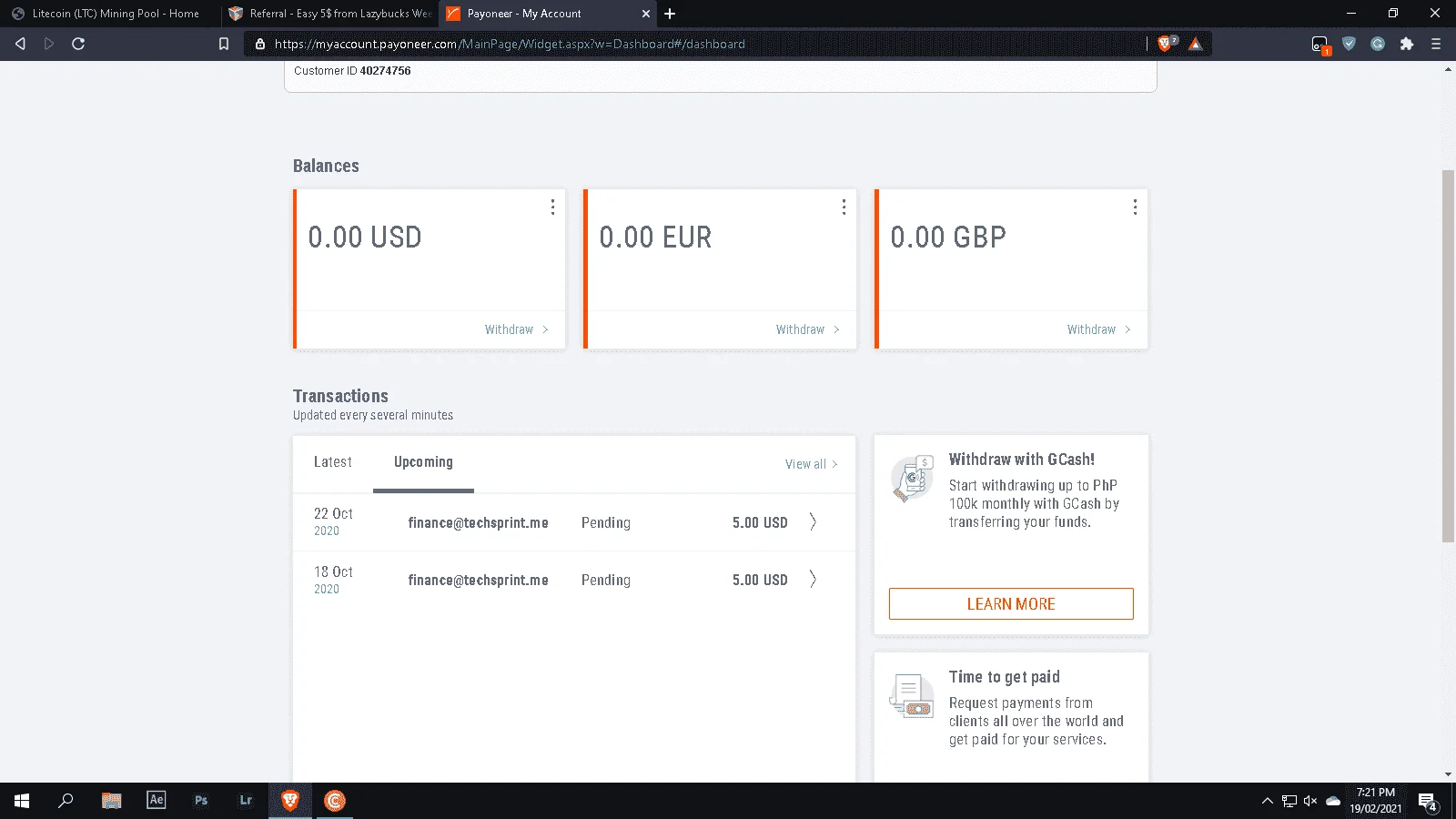Click Pending status in the 22 Oct row

coord(606,523)
